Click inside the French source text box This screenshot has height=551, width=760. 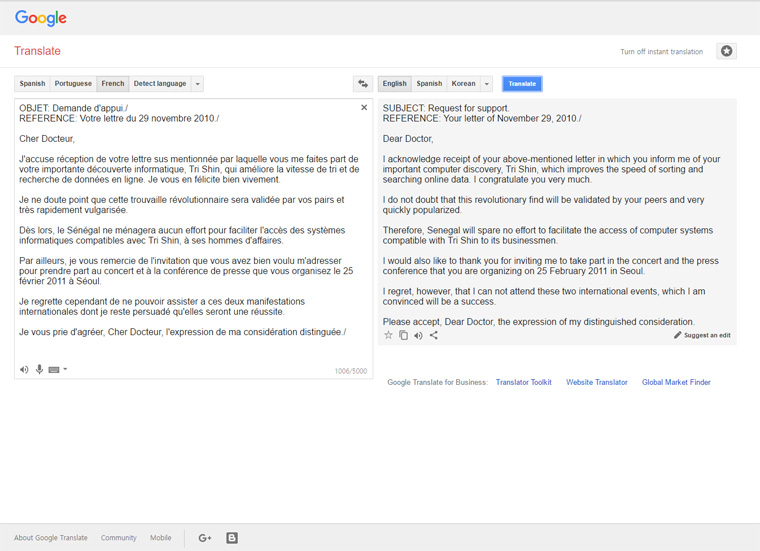(194, 238)
